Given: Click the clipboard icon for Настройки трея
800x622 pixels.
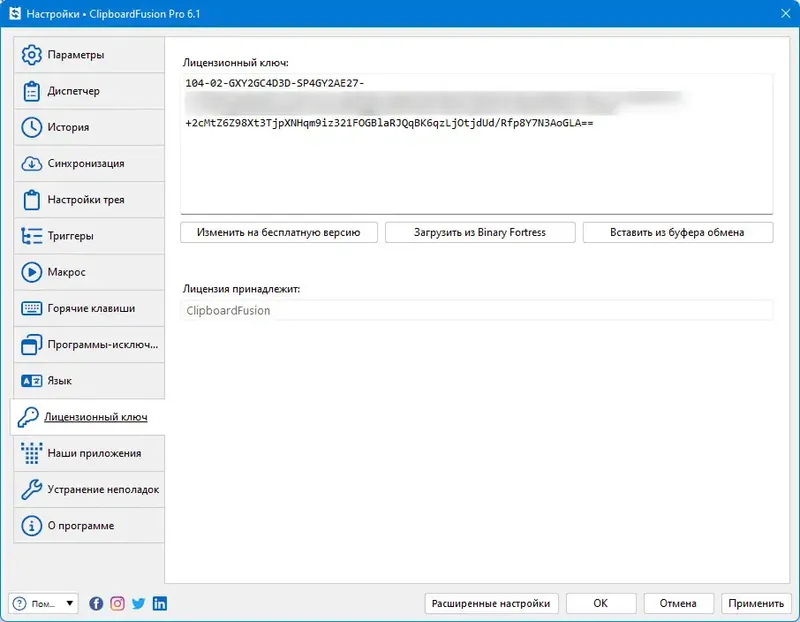Looking at the screenshot, I should pyautogui.click(x=32, y=200).
